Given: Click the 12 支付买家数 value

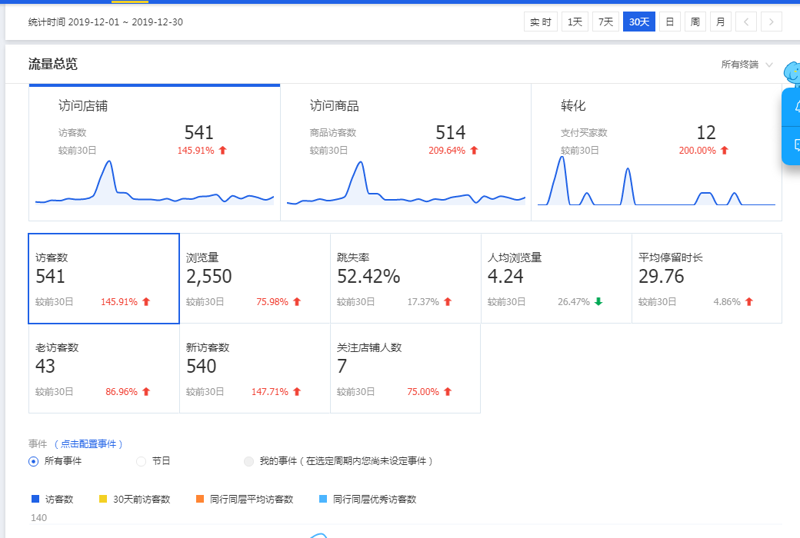Looking at the screenshot, I should (706, 133).
